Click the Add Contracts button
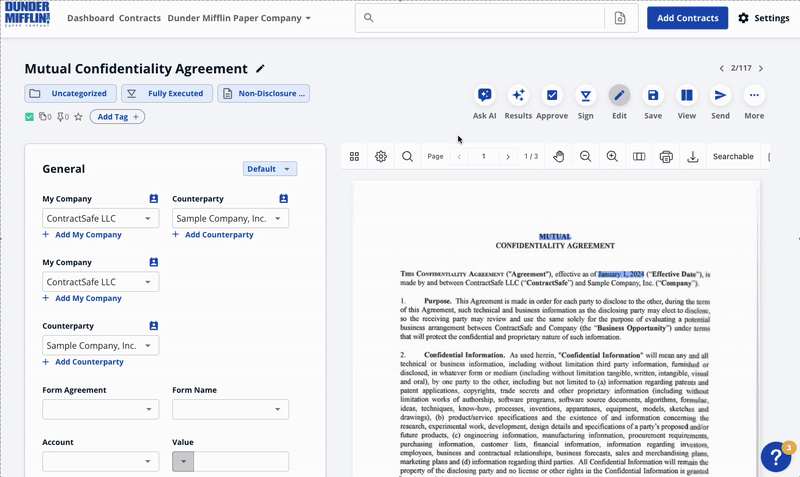Screen dimensions: 800x477 coord(687,18)
